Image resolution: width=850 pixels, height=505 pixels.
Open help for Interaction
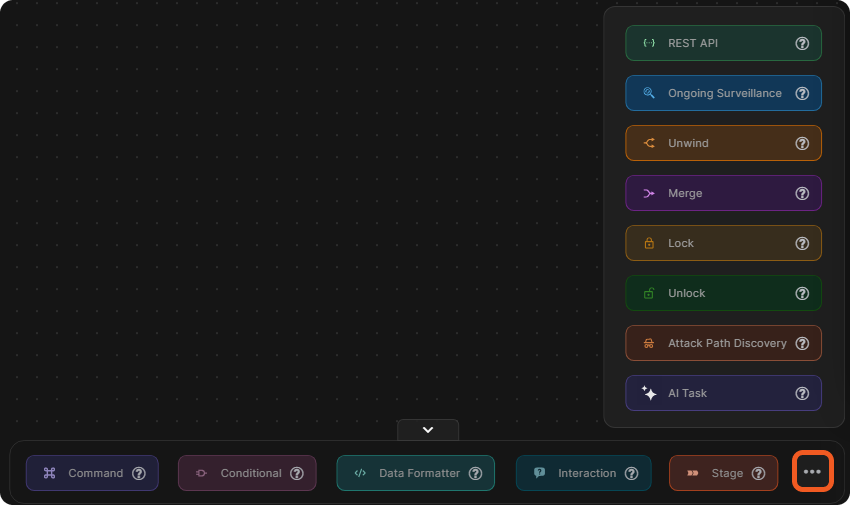click(x=631, y=473)
